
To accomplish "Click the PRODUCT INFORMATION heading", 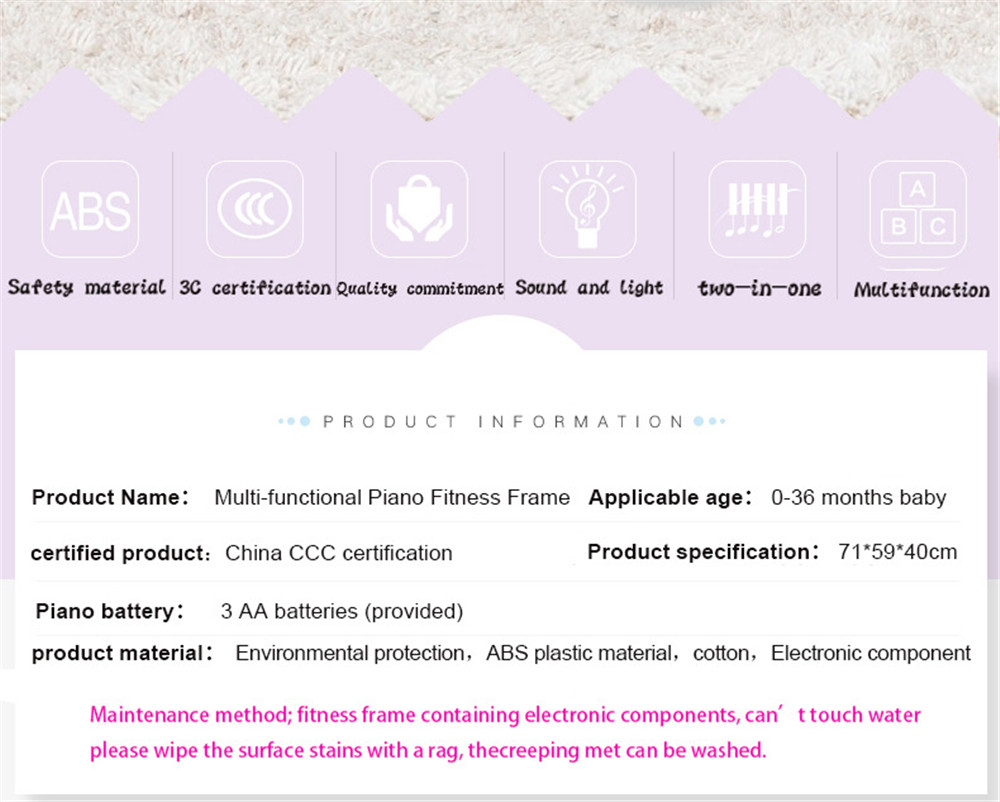I will pyautogui.click(x=503, y=421).
